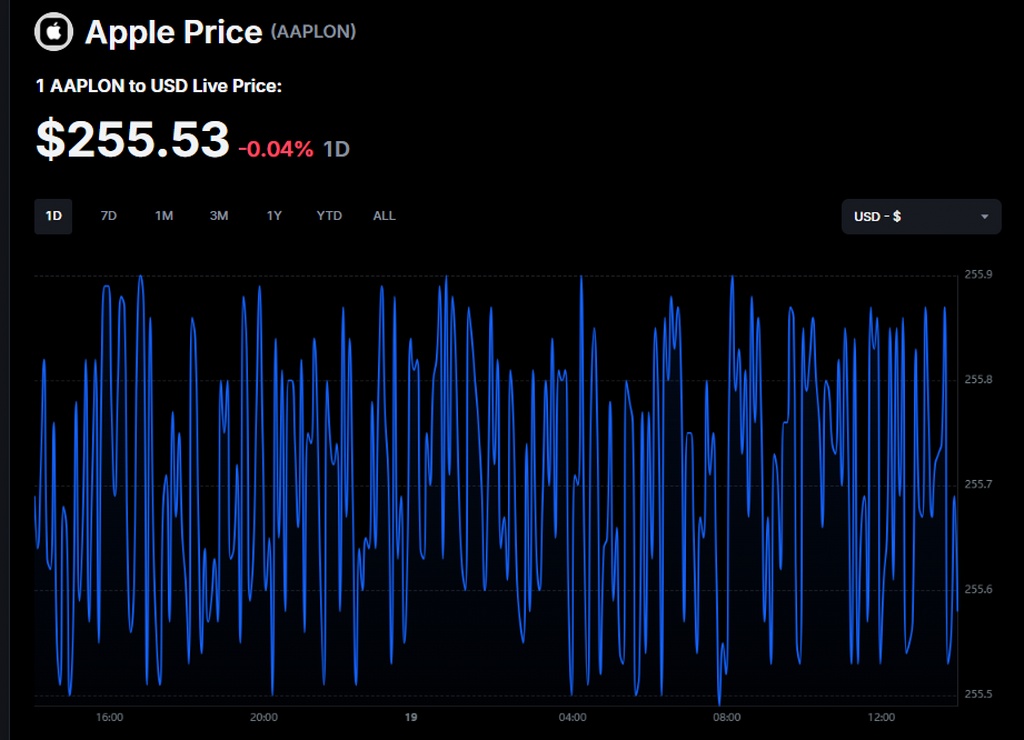Select the 1M time range
The image size is (1024, 740).
click(x=164, y=216)
